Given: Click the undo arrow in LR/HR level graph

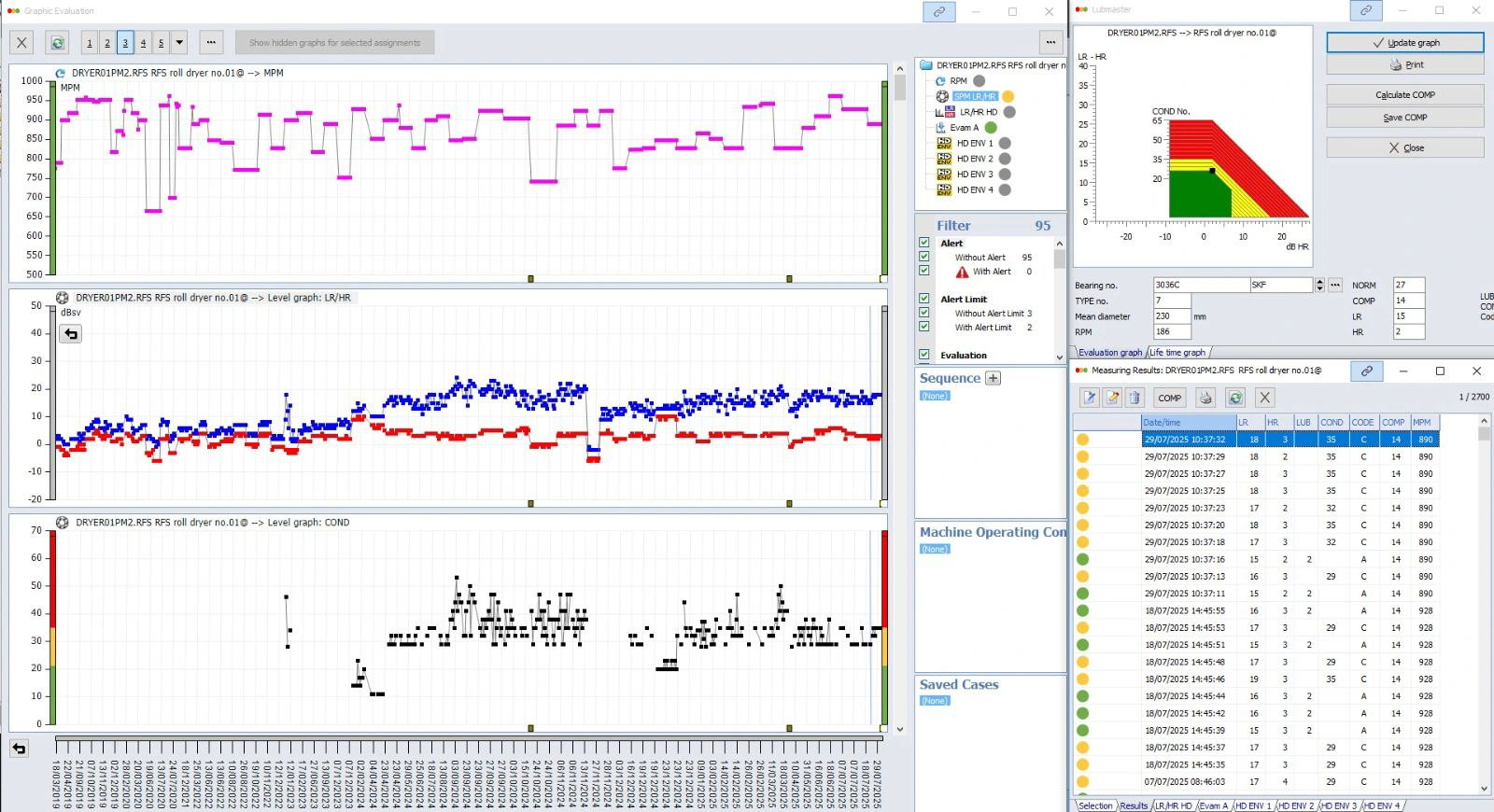Looking at the screenshot, I should pos(71,334).
